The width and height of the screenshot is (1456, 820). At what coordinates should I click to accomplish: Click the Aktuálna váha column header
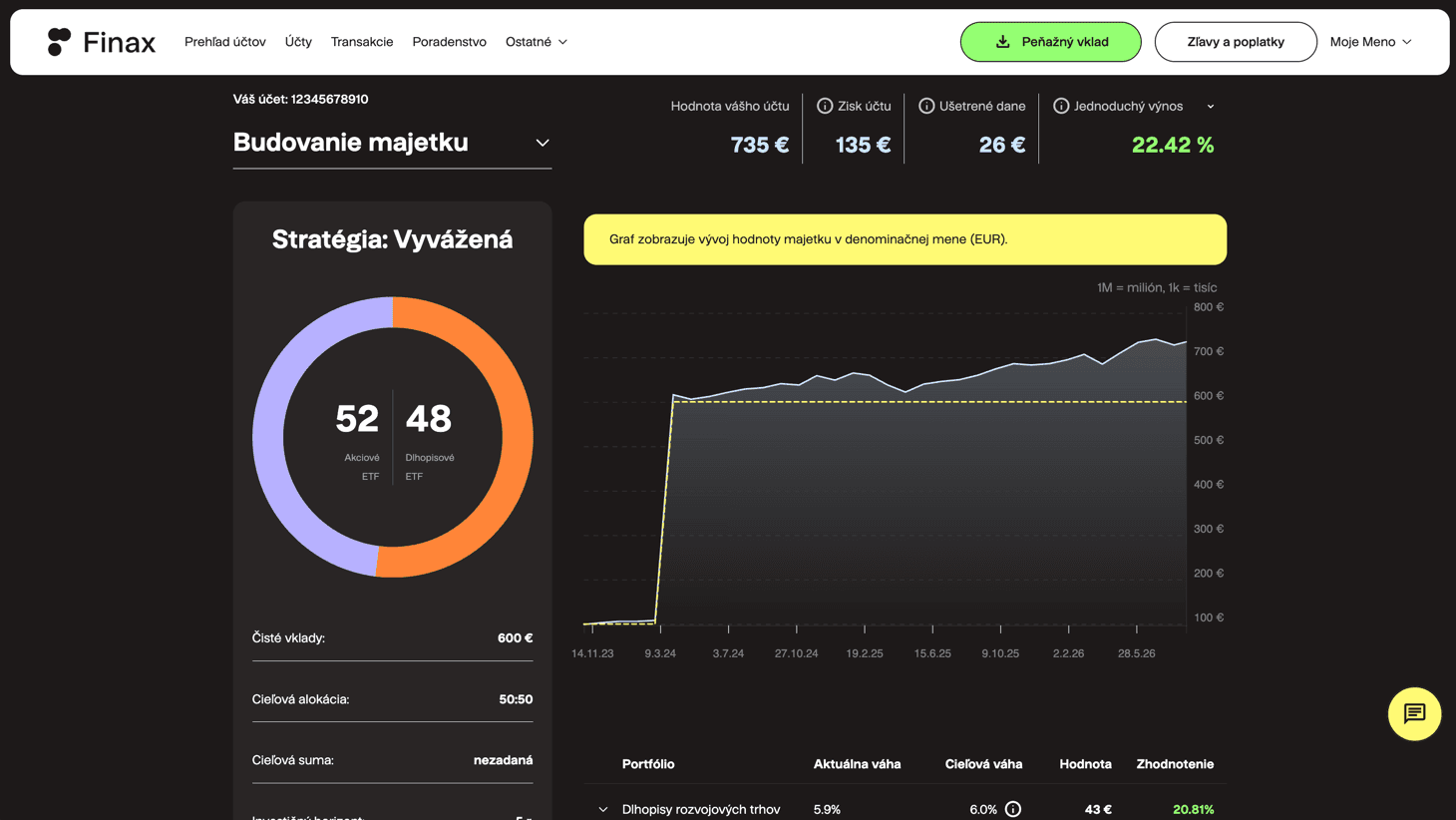(x=857, y=764)
